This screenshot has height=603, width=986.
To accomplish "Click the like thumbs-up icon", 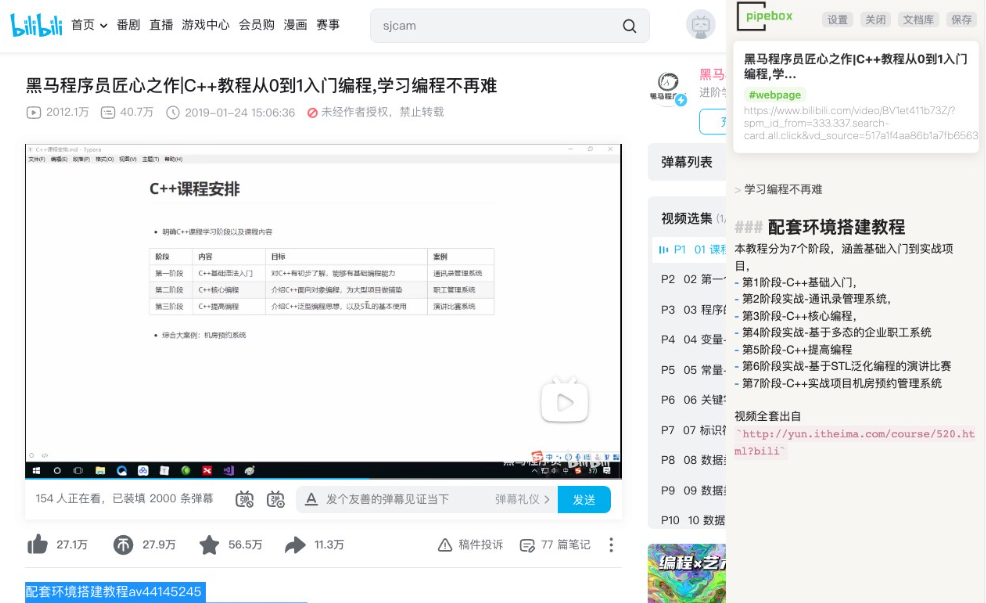I will pyautogui.click(x=38, y=545).
